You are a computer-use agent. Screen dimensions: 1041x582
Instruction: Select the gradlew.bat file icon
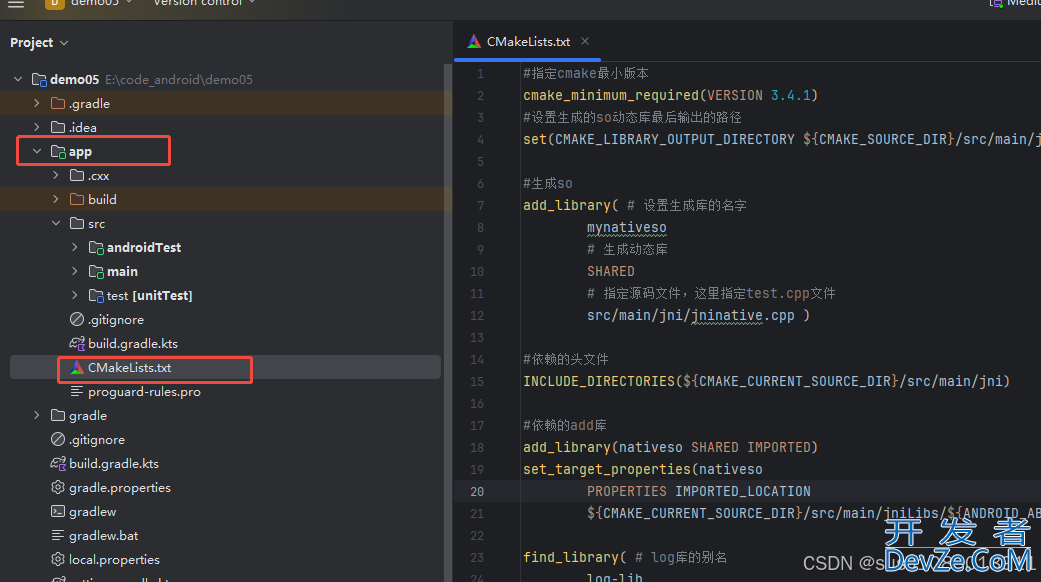[x=58, y=536]
